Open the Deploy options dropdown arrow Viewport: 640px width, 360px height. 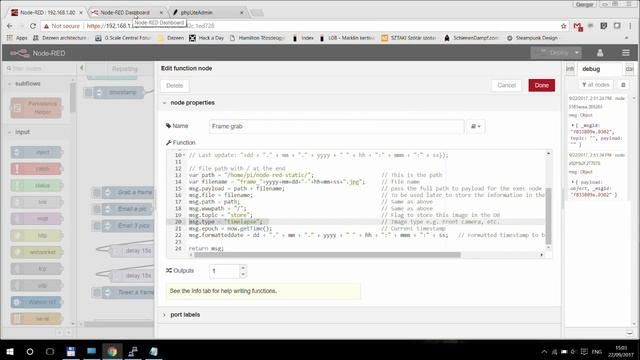point(576,53)
